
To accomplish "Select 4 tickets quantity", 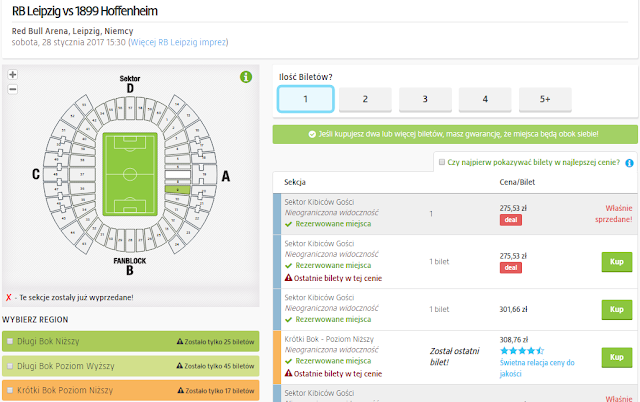I will [x=485, y=99].
